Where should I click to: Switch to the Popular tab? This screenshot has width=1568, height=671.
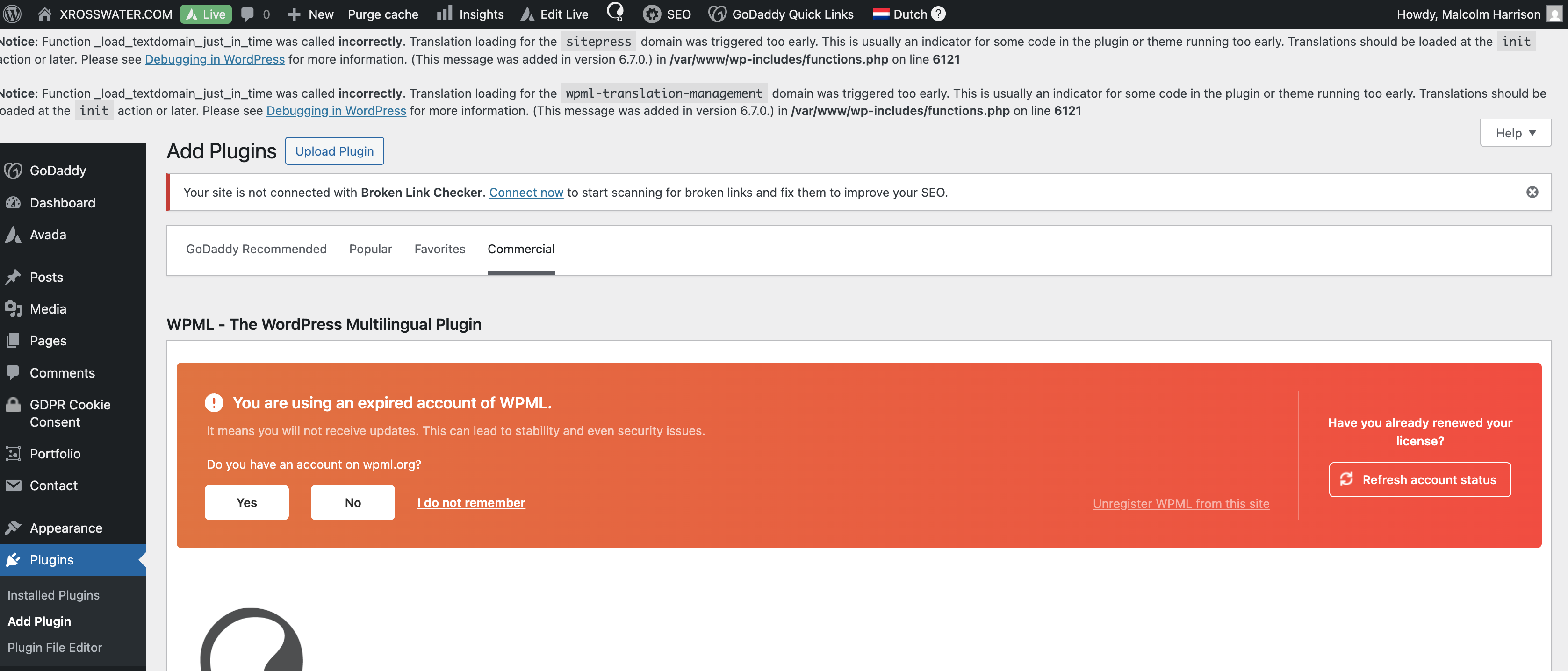click(x=371, y=249)
